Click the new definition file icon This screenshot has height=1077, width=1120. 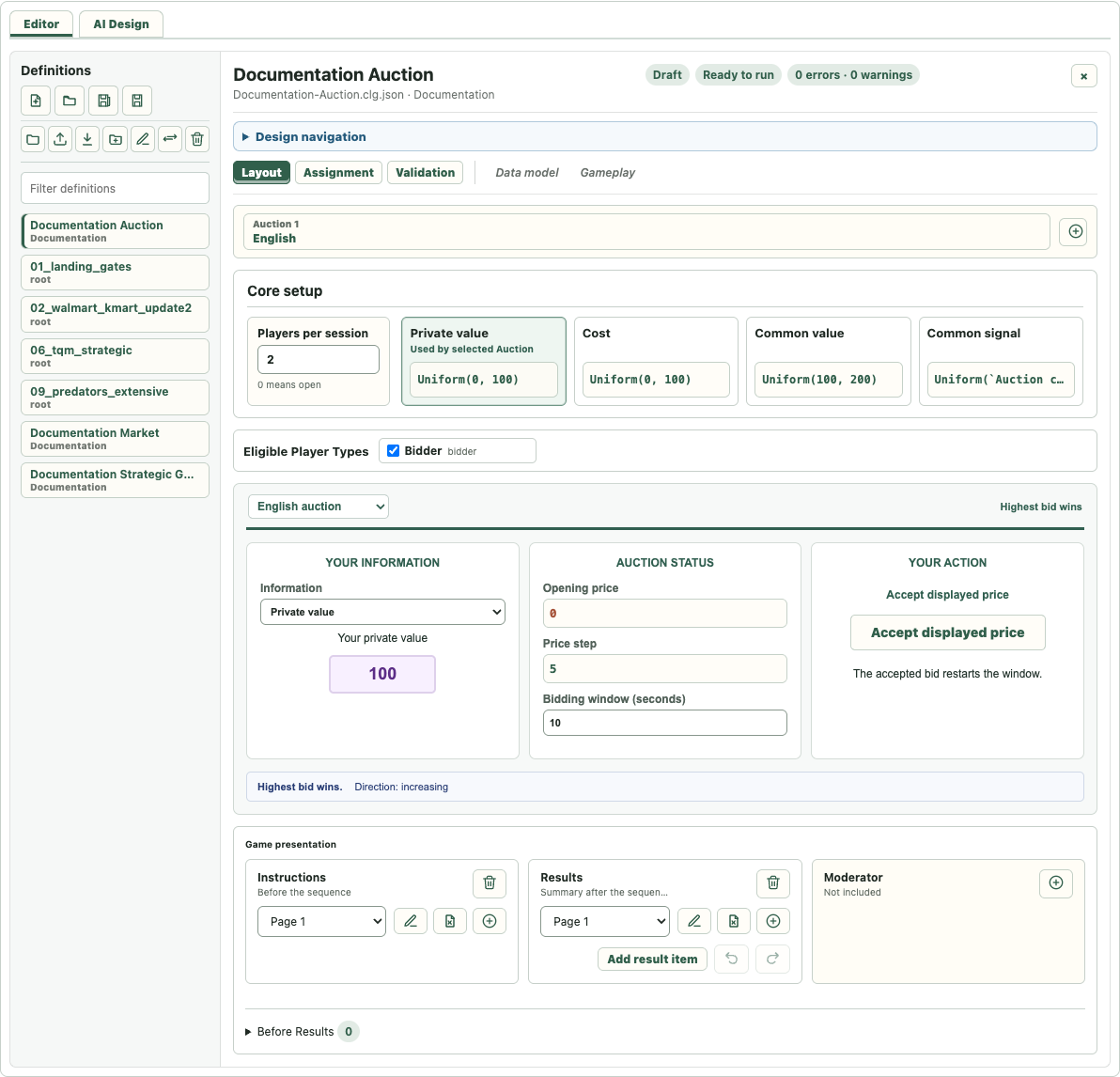pos(36,101)
